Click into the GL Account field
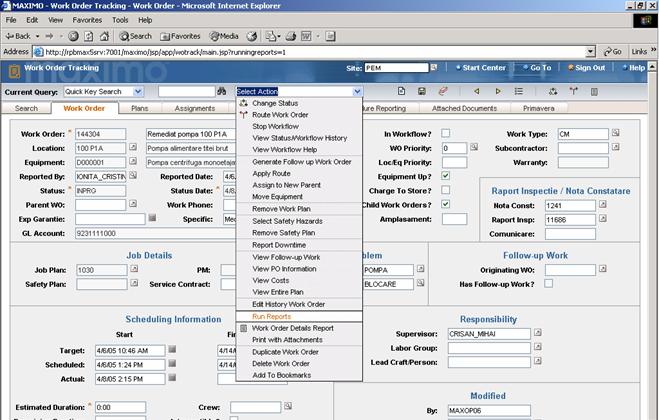Image resolution: width=659 pixels, height=420 pixels. point(155,233)
